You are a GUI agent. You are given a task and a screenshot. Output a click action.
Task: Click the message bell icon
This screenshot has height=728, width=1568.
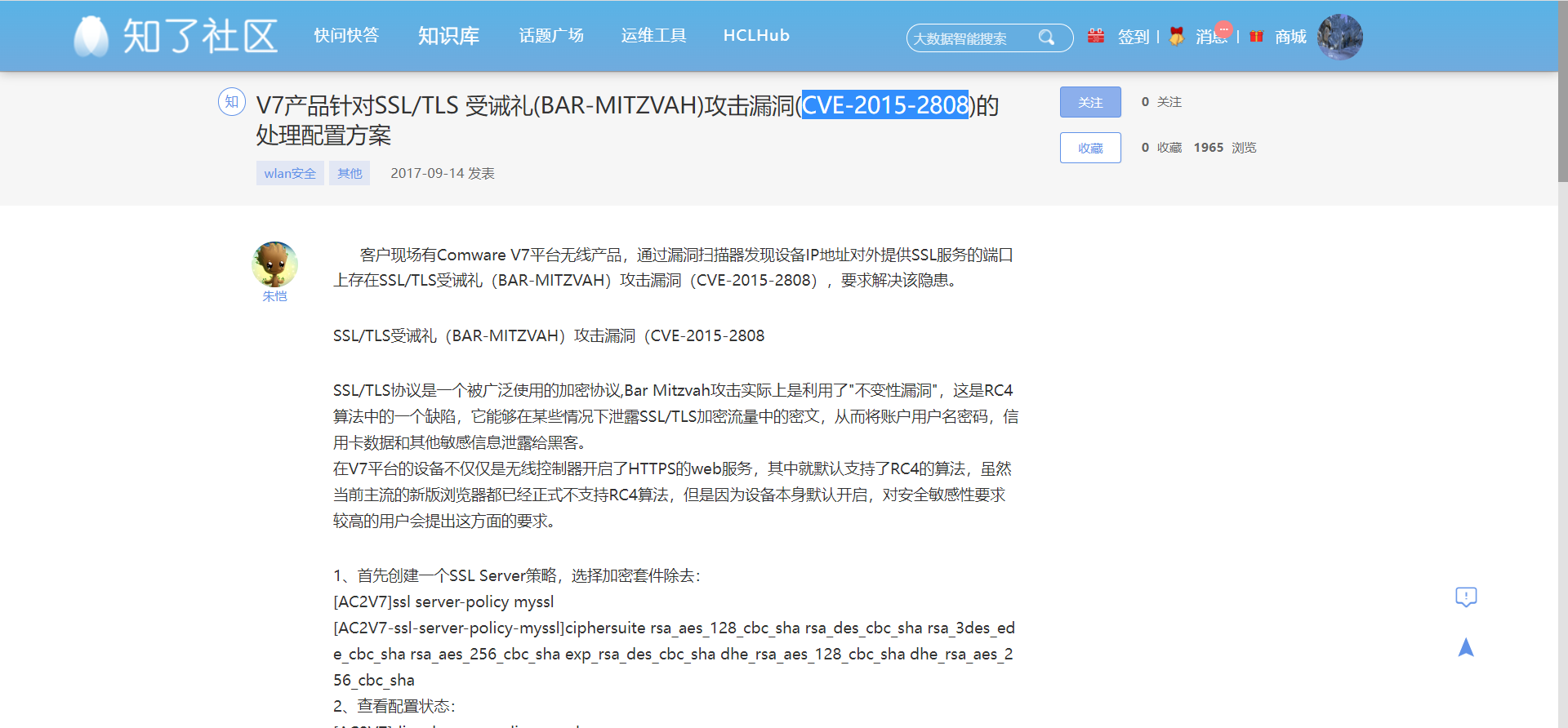click(1177, 37)
